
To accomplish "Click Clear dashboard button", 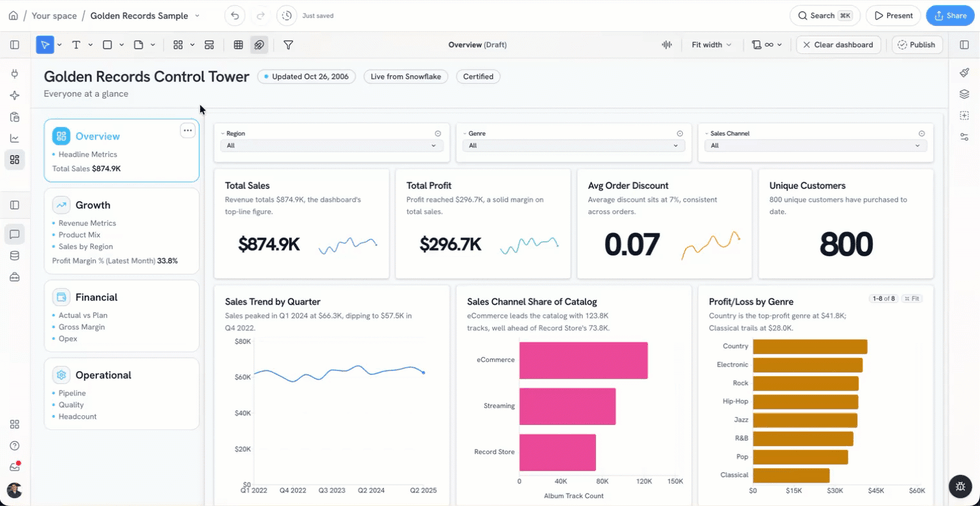I will point(838,45).
